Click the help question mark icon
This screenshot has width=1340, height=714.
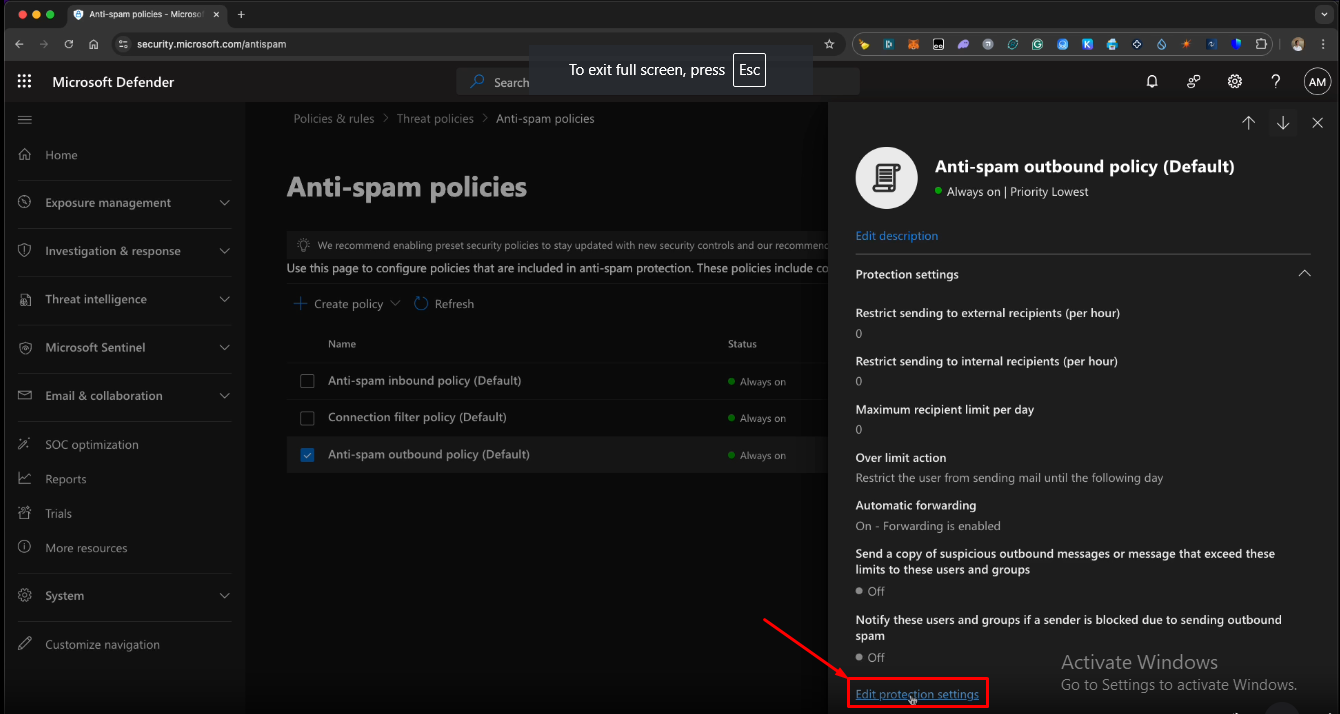click(x=1275, y=82)
